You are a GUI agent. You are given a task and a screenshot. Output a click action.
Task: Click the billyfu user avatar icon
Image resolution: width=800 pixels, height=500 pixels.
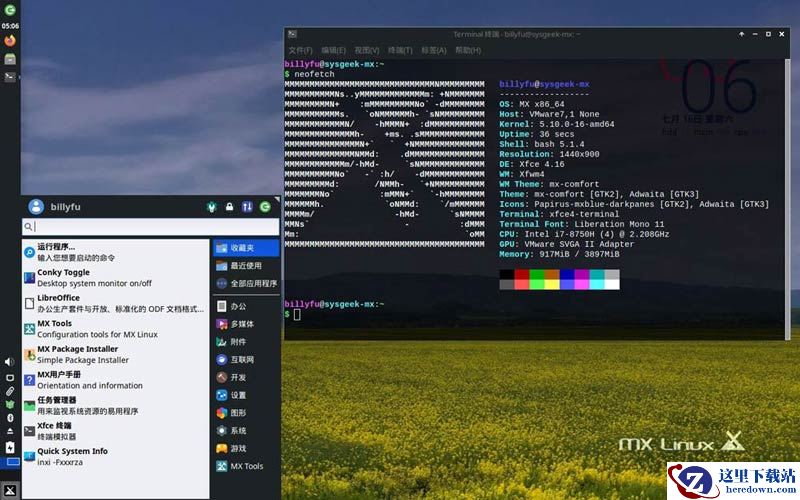(36, 207)
